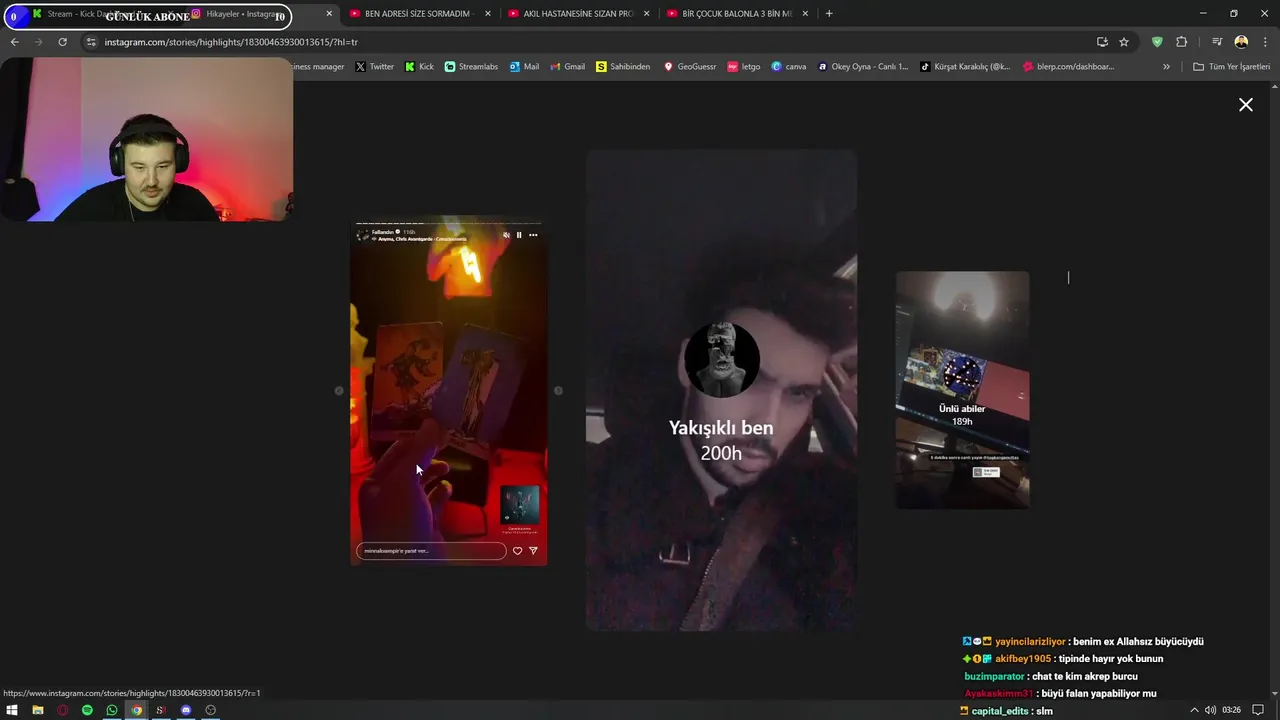The width and height of the screenshot is (1280, 720).
Task: Open the Sahibinden bookmark
Action: [623, 67]
